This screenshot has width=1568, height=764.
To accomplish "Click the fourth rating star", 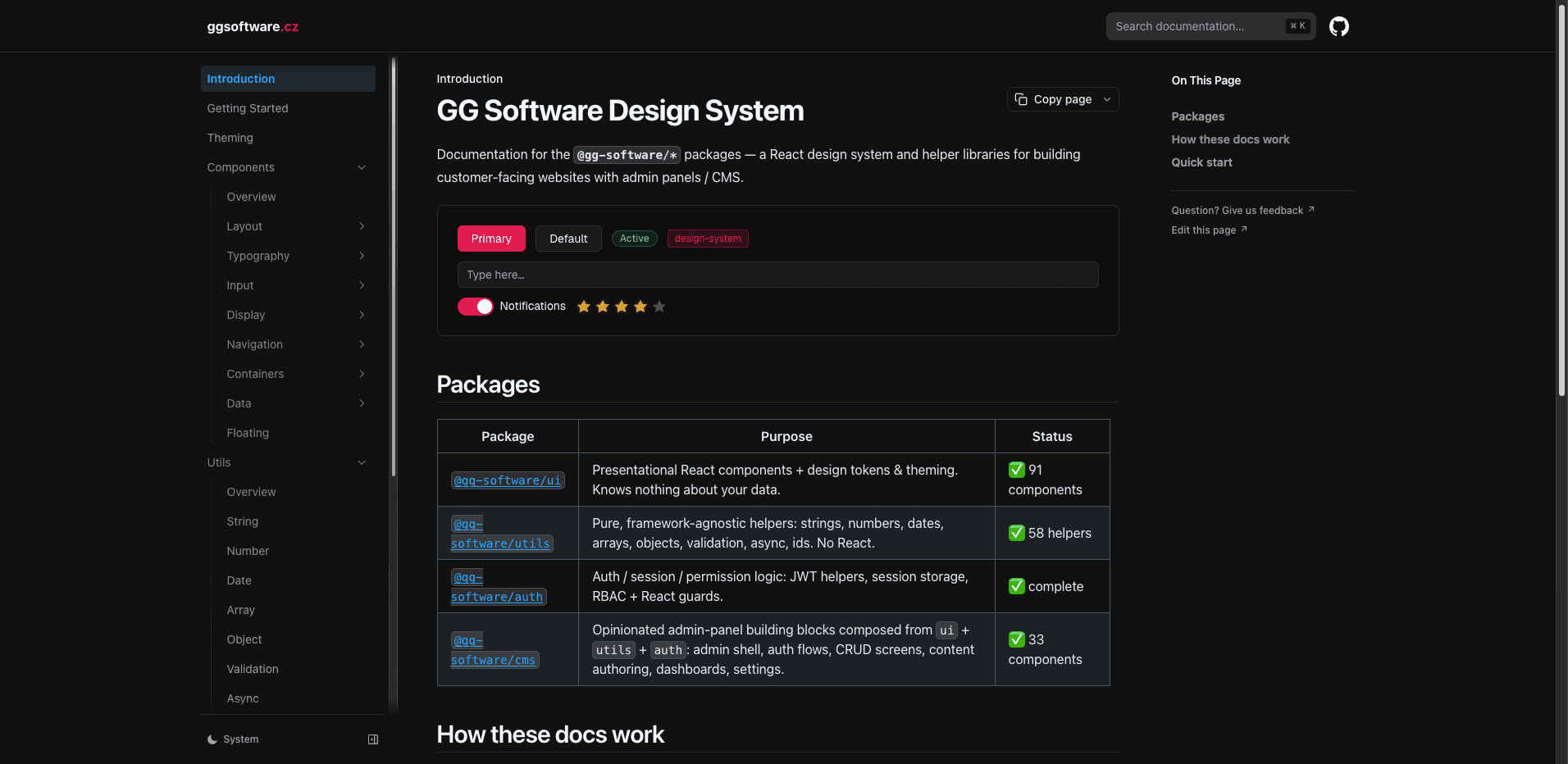I will click(640, 307).
